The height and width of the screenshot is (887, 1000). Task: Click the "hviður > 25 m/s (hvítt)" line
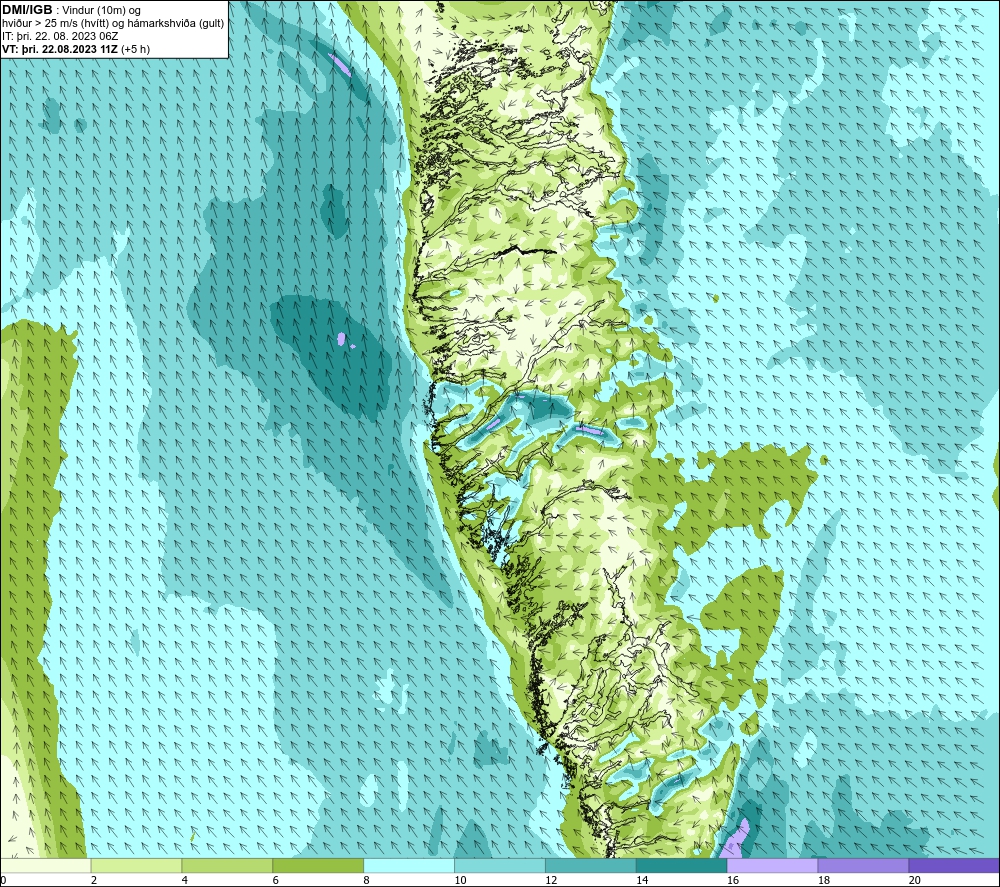55,24
